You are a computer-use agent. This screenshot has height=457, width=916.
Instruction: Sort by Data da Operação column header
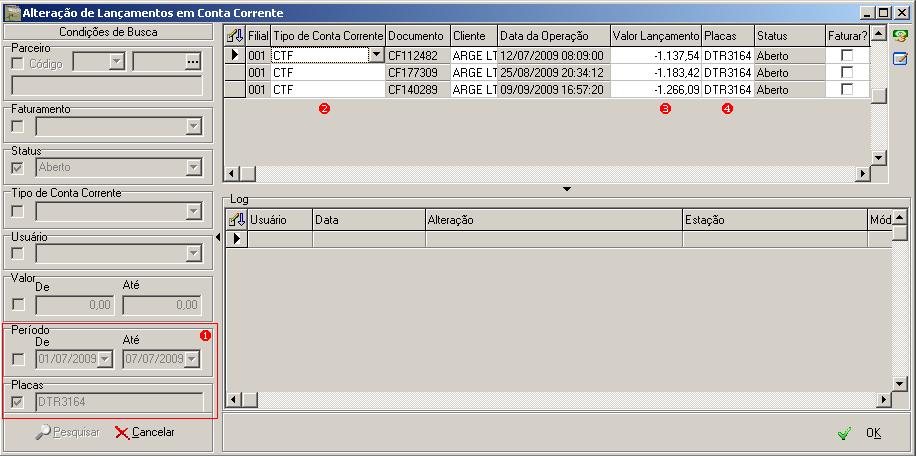(554, 36)
